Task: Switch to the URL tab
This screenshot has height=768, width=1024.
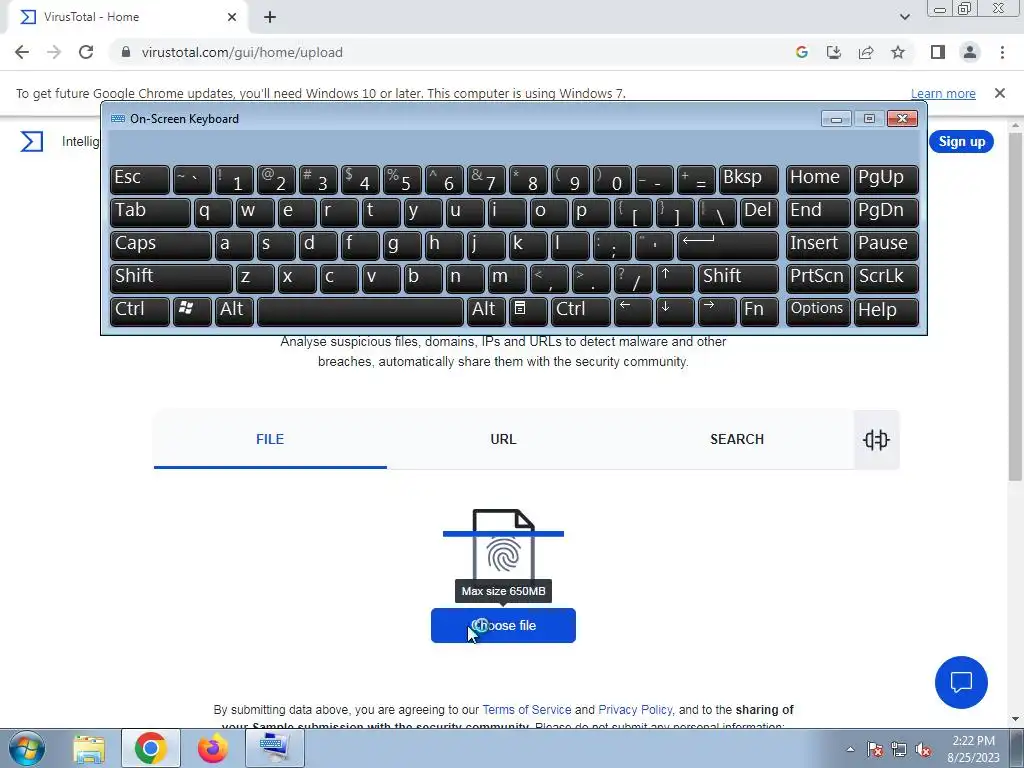Action: click(504, 439)
